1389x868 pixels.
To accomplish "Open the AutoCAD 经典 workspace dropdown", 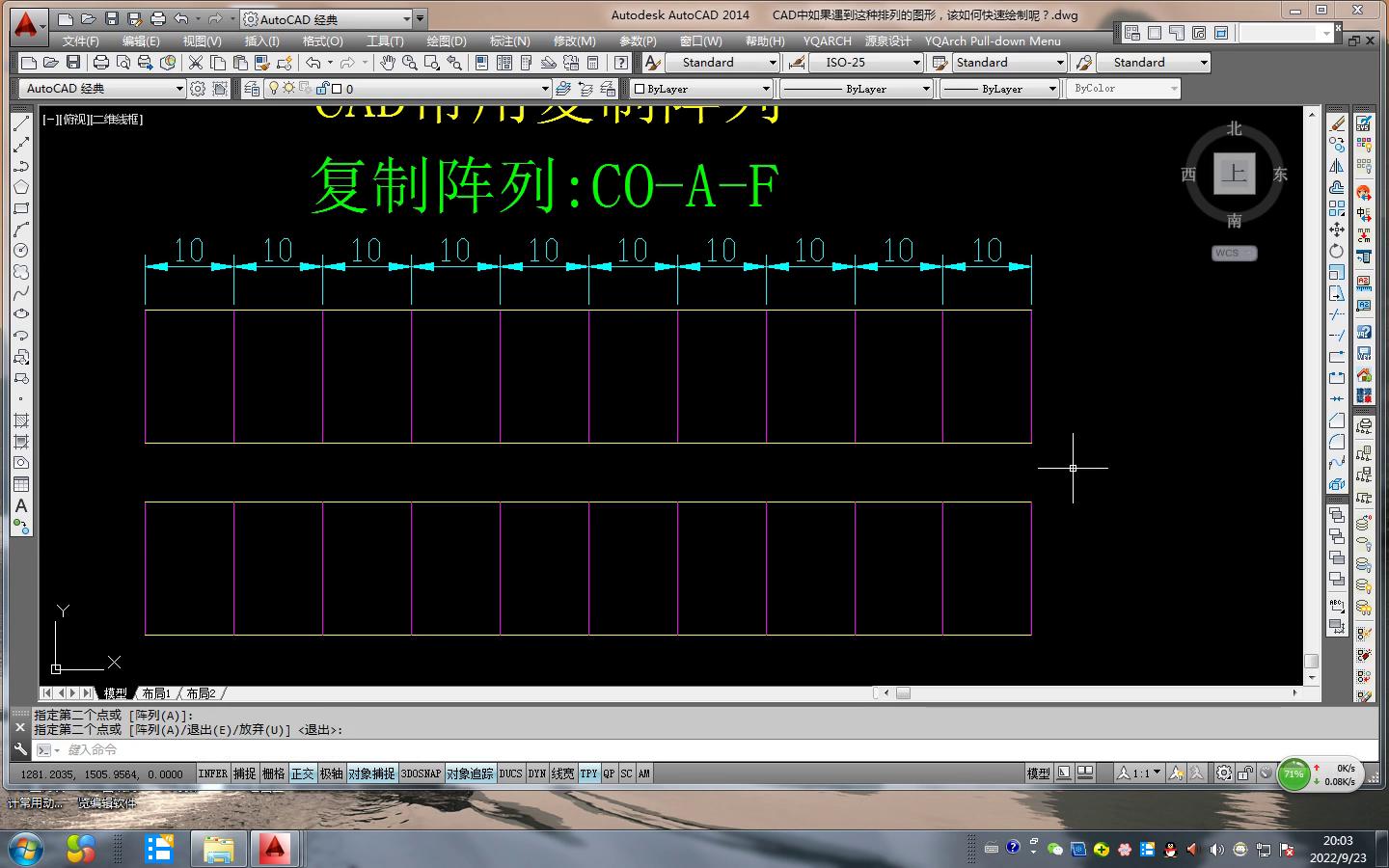I will (x=178, y=89).
